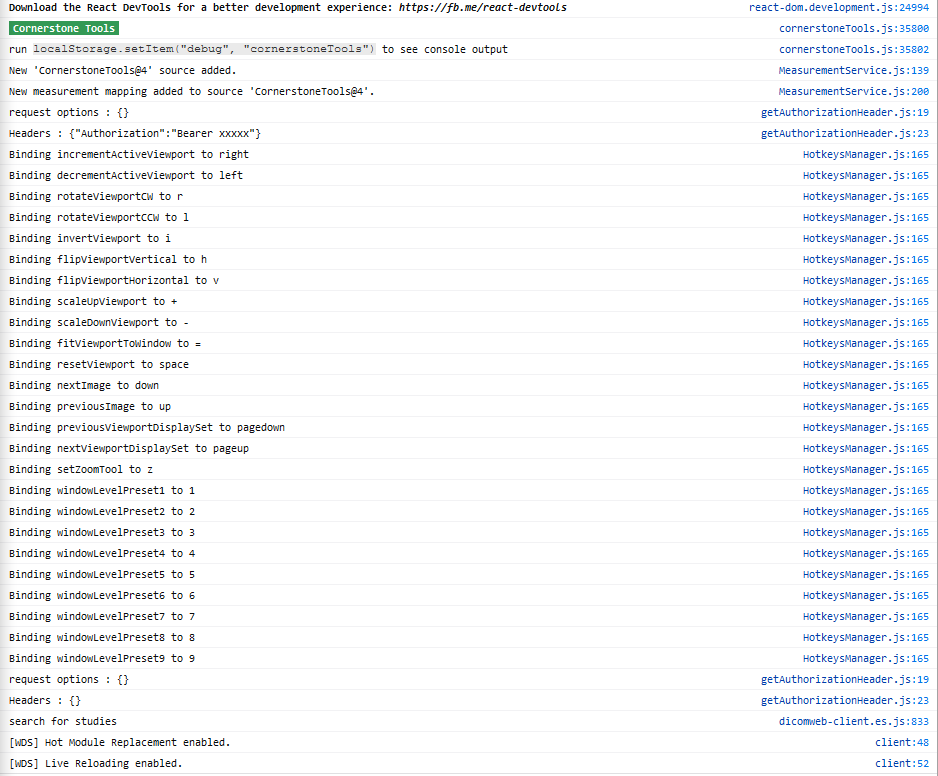Click HotkeysManager.js:165 link on invertViewport row

(x=866, y=238)
